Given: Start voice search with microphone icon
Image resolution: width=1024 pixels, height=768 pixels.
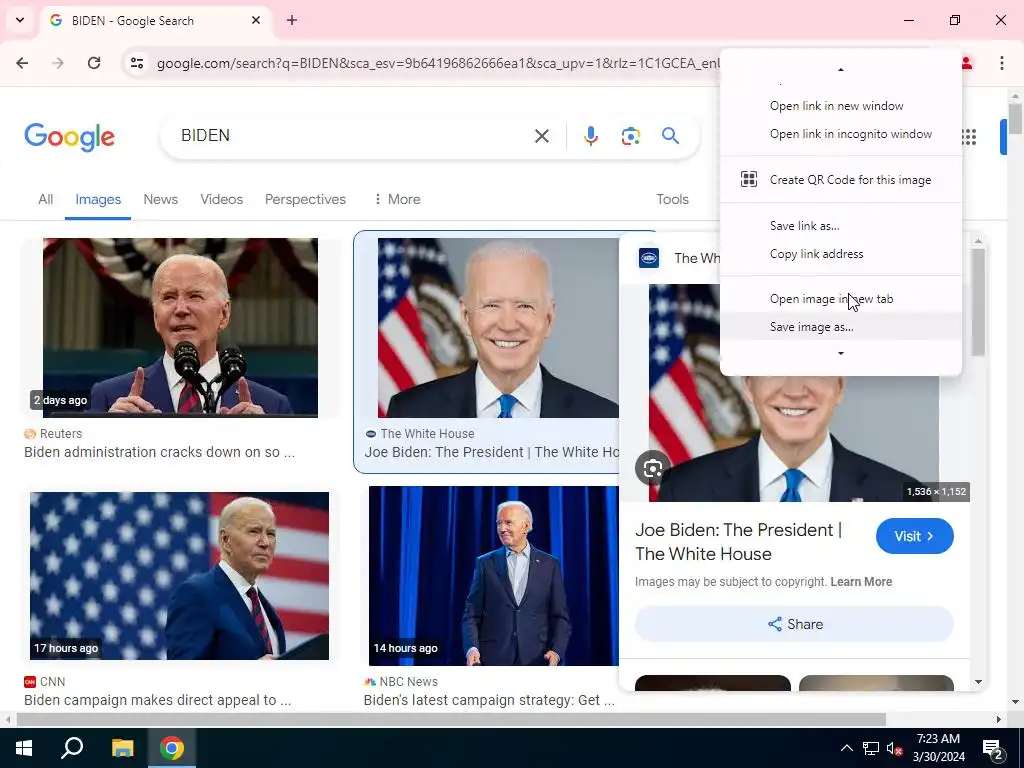Looking at the screenshot, I should pos(590,136).
